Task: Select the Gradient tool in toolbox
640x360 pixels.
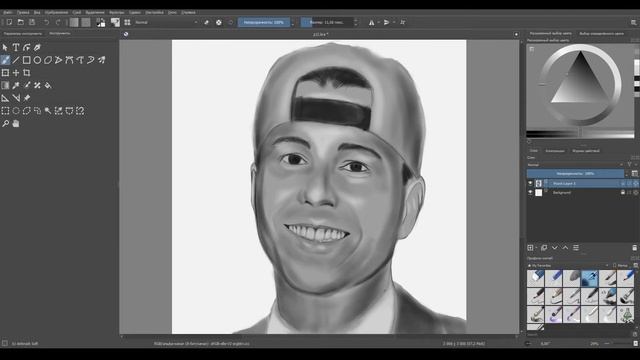Action: [5, 85]
